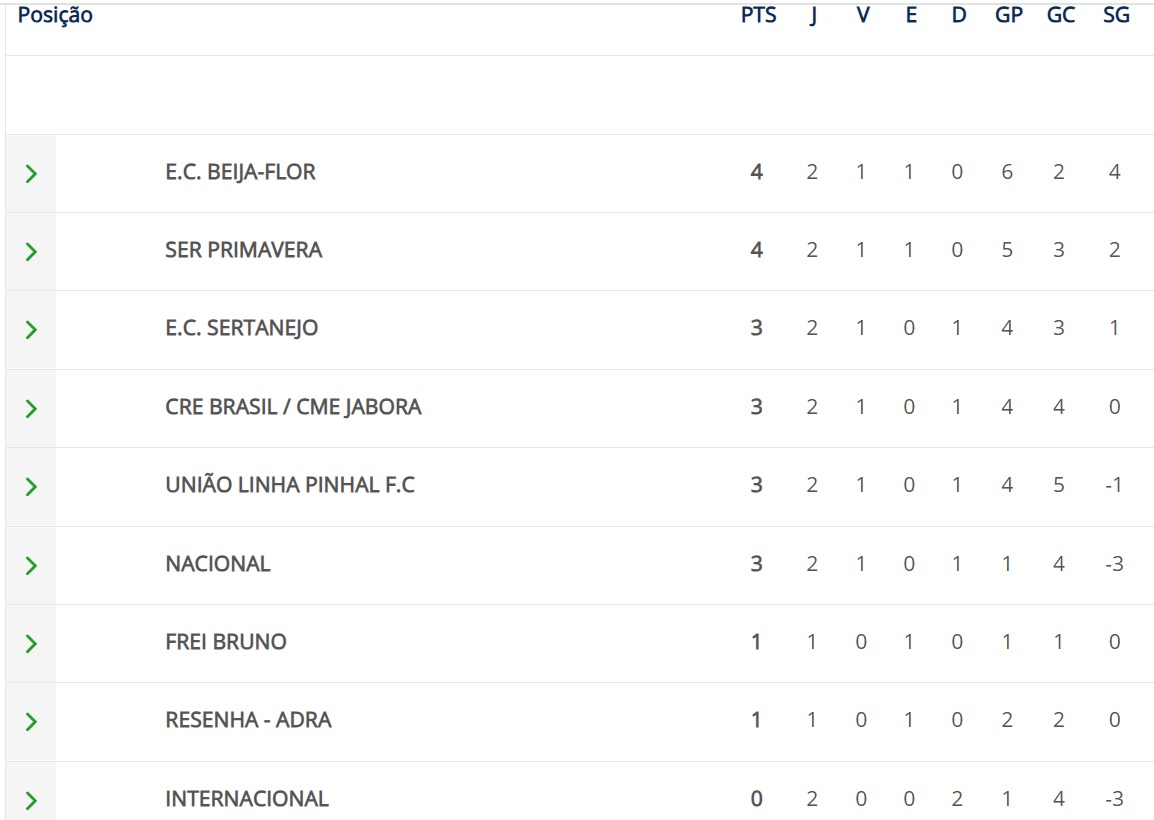Click the FREI BRUNO team name
The image size is (1154, 820).
(226, 642)
